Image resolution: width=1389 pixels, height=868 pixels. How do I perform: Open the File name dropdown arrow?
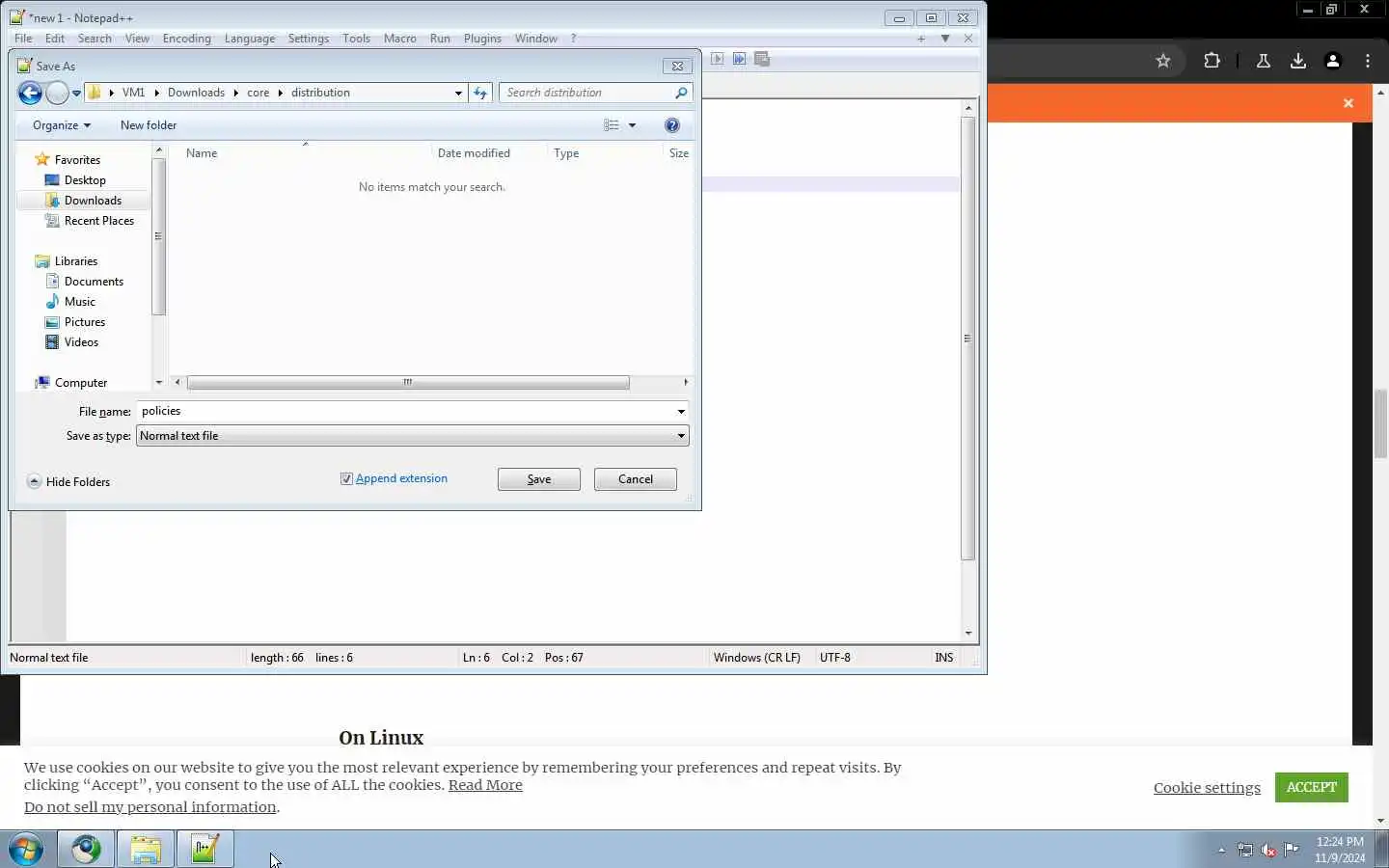pos(681,412)
